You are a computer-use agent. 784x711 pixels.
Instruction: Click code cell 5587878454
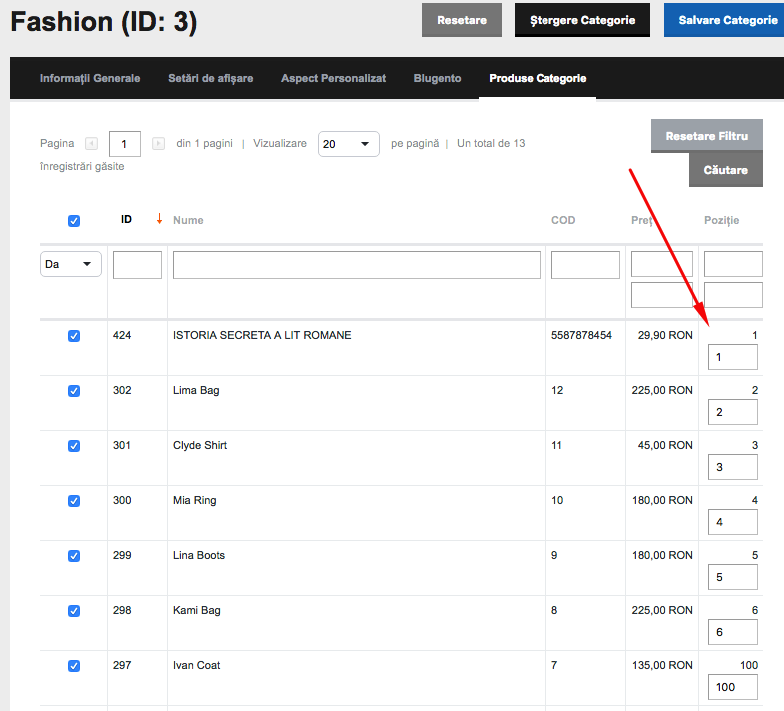(x=582, y=335)
